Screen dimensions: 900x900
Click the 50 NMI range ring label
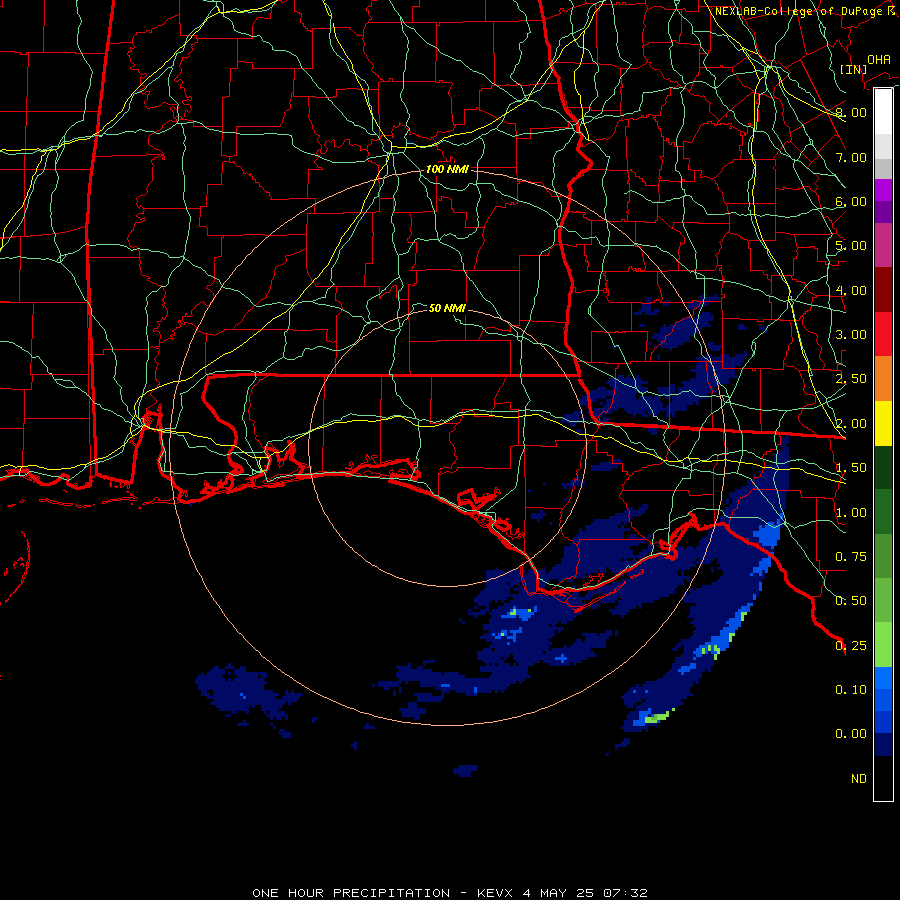point(447,308)
